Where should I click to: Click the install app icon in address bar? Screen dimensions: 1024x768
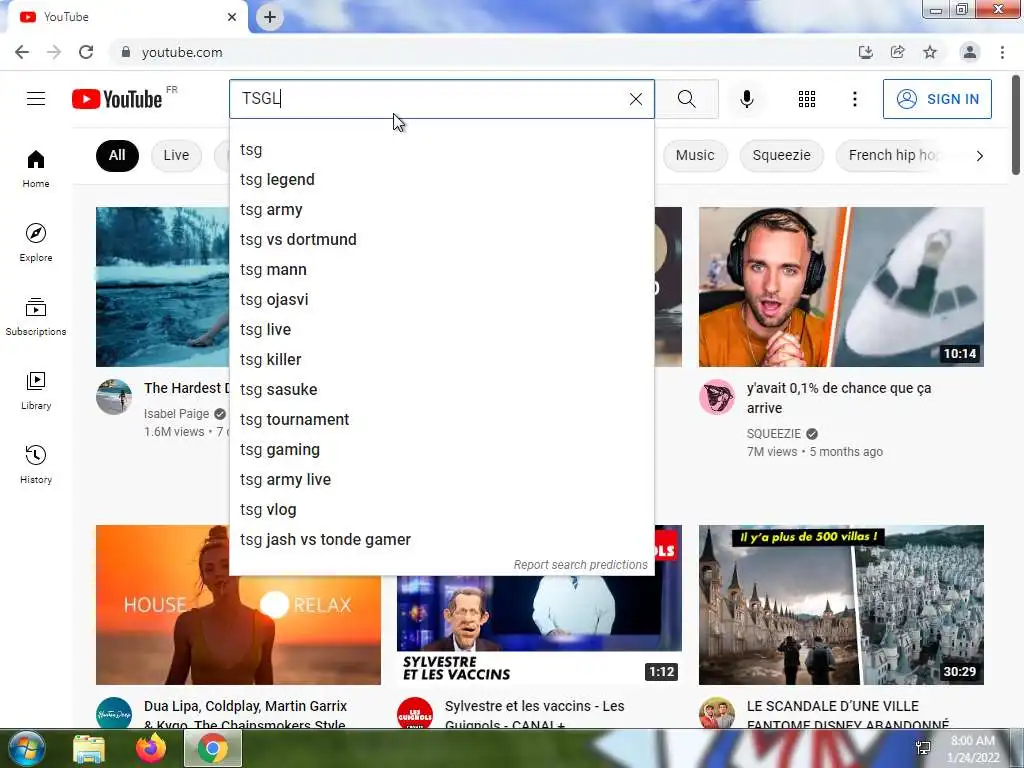coord(865,52)
